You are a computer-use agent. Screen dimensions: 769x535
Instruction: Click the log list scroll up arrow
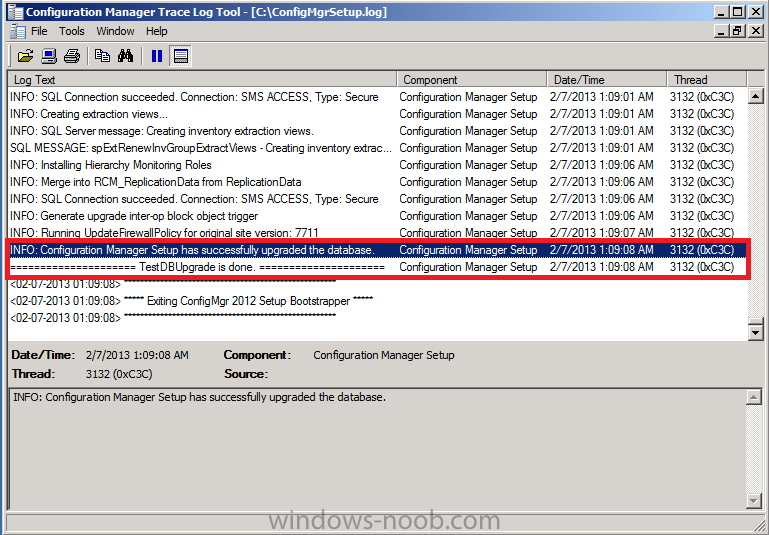point(756,96)
